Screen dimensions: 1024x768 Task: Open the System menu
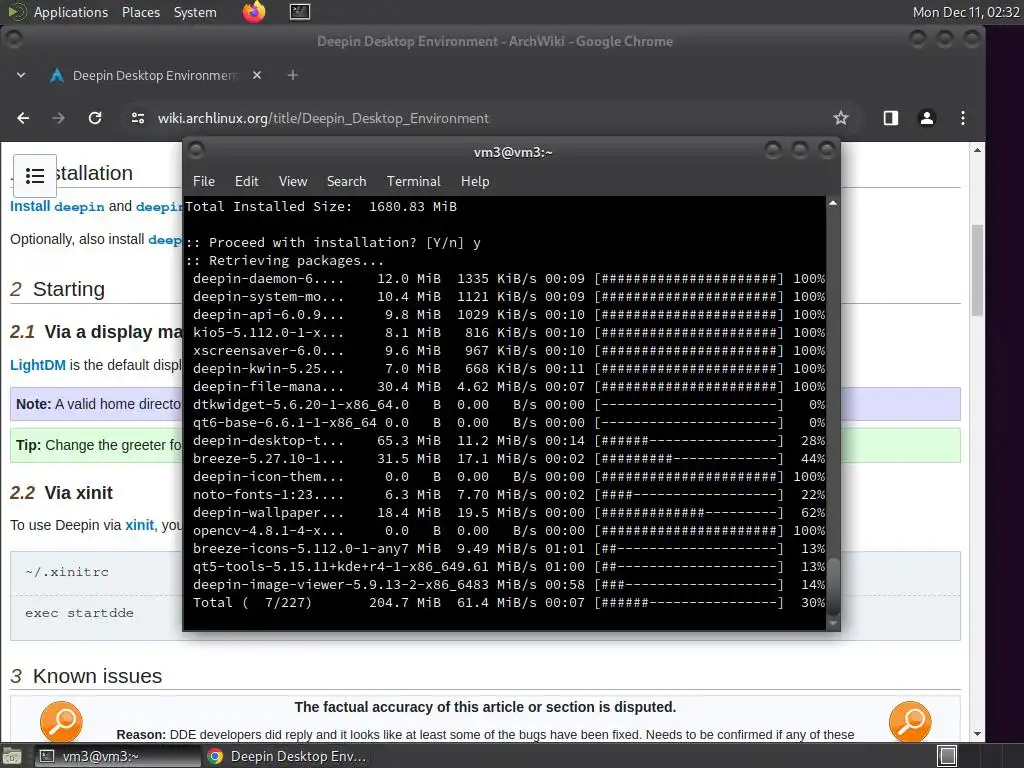pos(195,12)
